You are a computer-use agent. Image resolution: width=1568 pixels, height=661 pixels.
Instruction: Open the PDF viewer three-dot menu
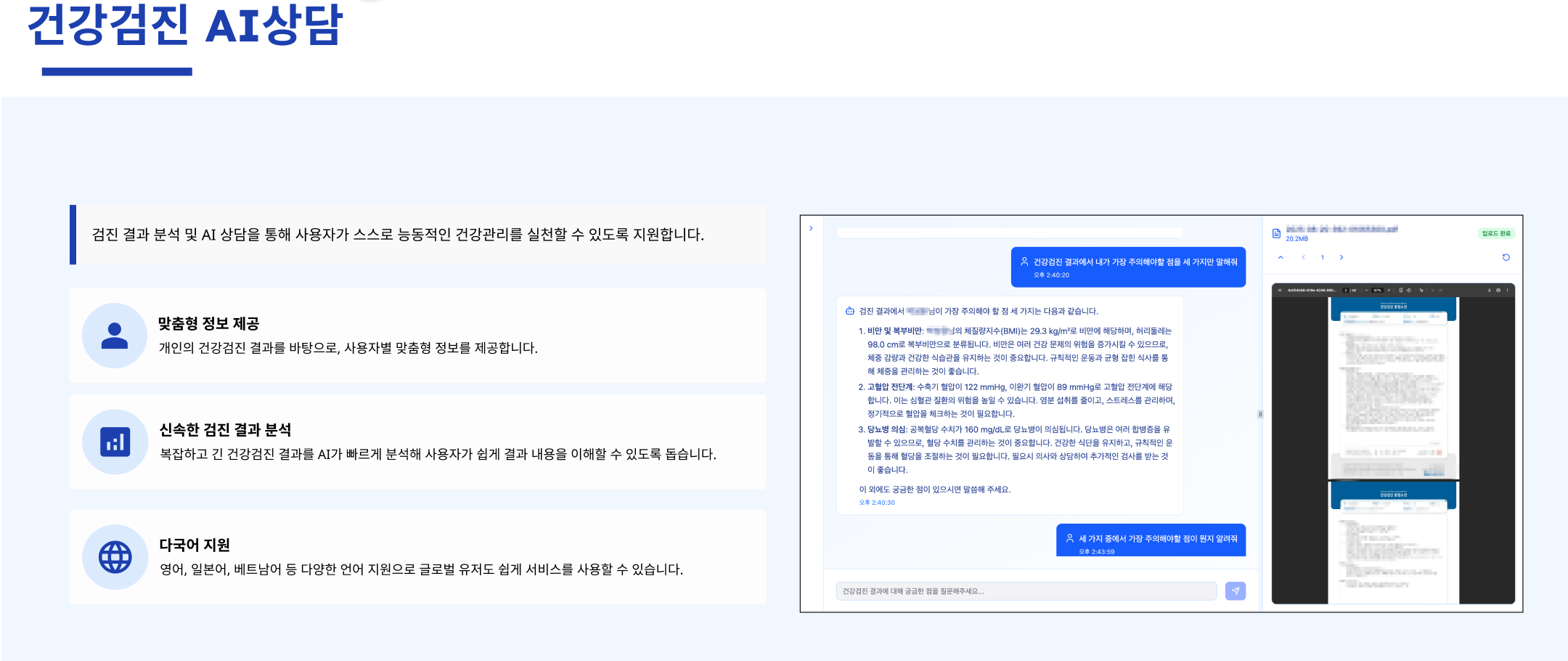pos(1507,291)
